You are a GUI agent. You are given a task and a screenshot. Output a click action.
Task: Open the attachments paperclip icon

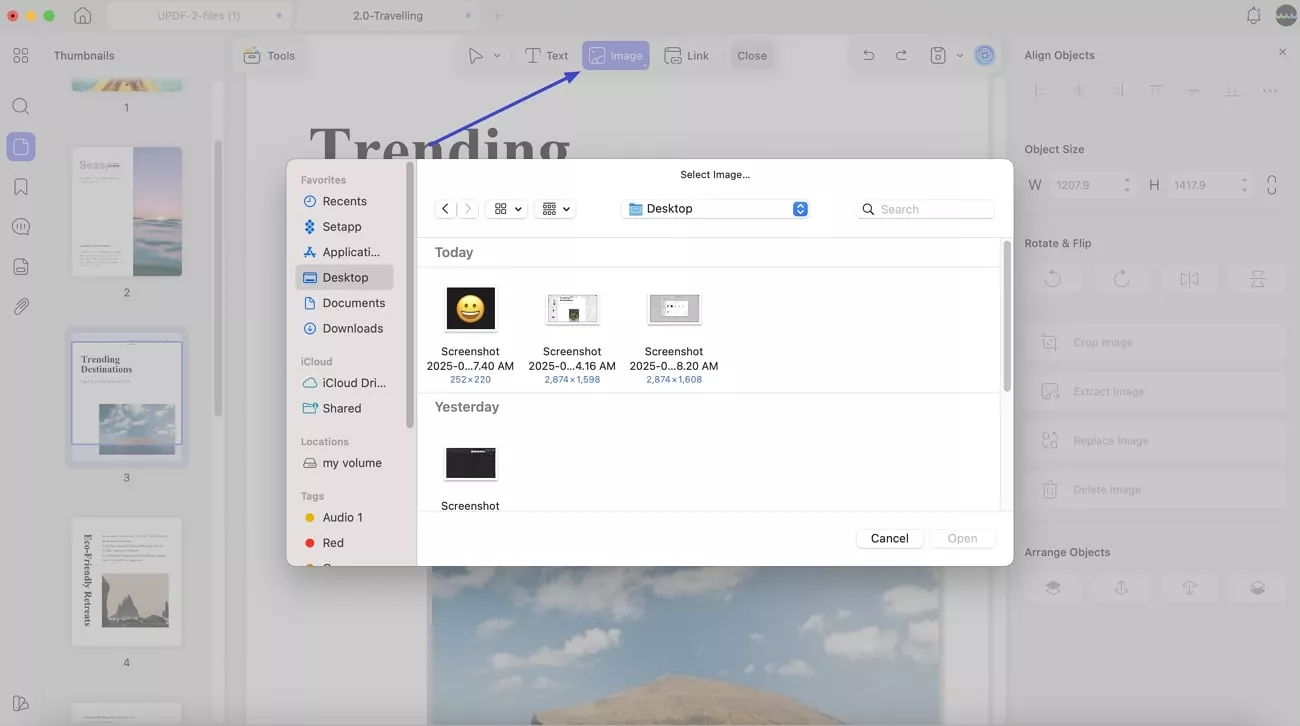point(20,307)
